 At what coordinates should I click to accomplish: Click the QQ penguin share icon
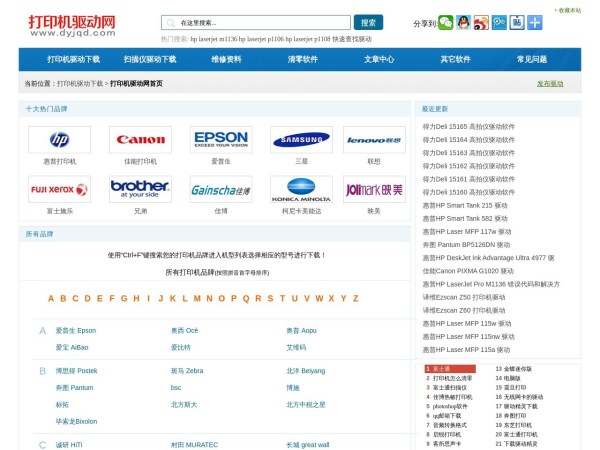(x=463, y=22)
